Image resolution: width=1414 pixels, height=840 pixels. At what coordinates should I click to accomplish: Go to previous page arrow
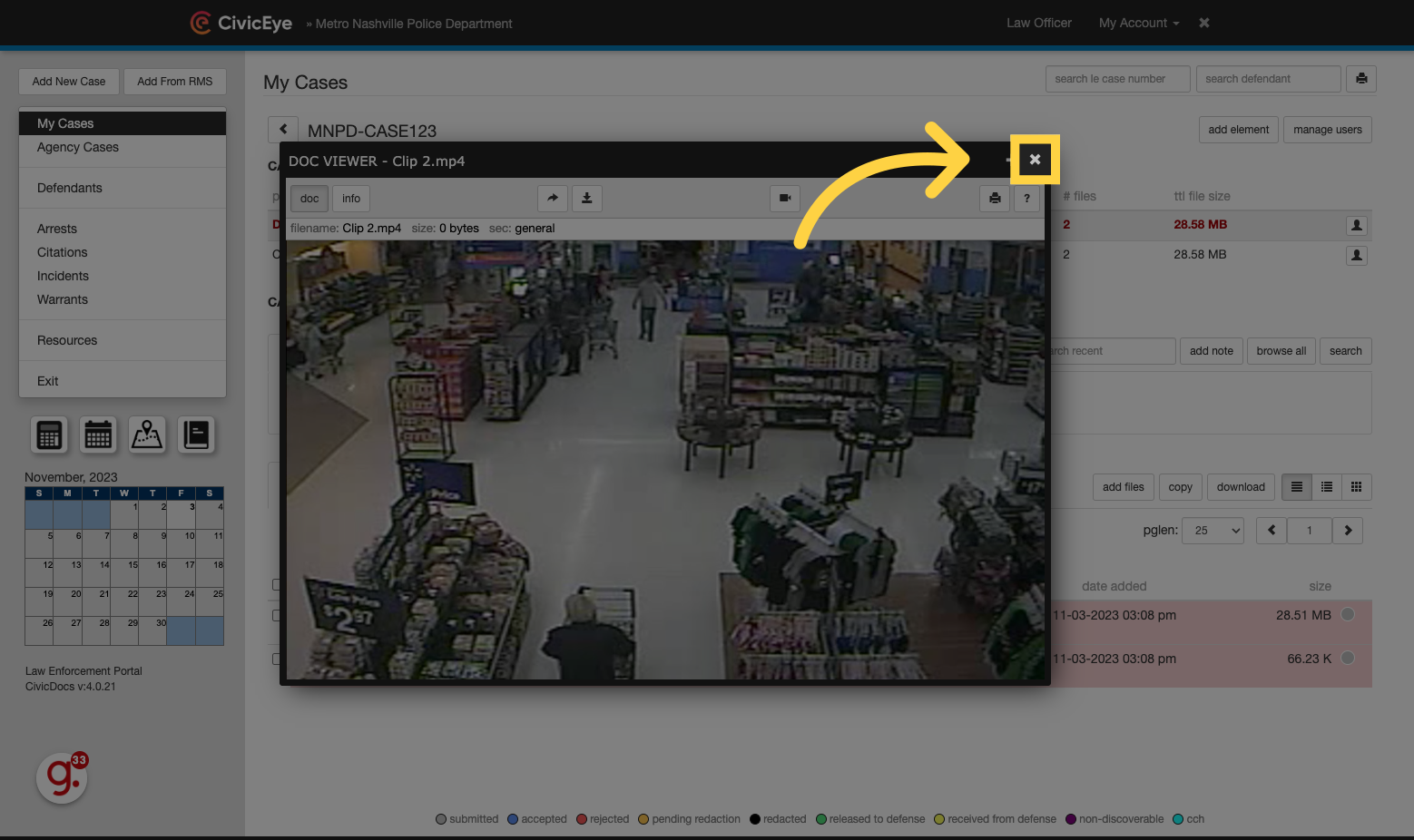pyautogui.click(x=1272, y=531)
